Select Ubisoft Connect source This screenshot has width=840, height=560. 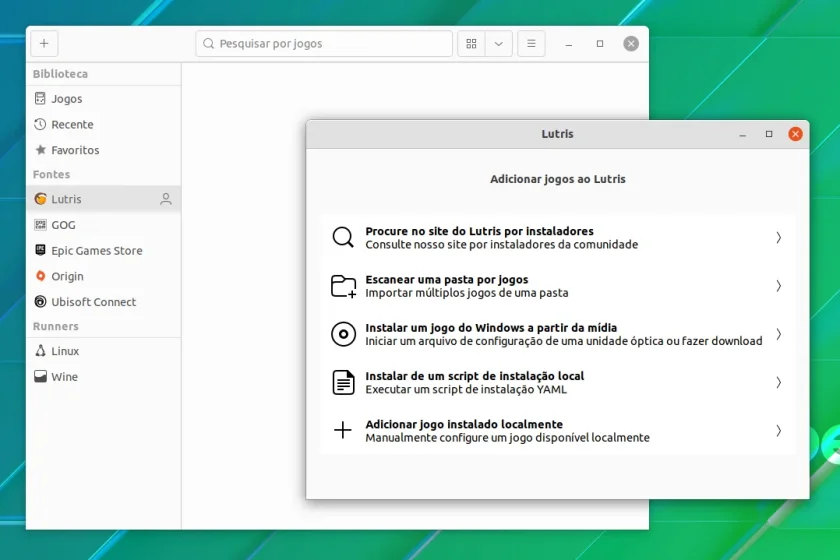(x=103, y=302)
